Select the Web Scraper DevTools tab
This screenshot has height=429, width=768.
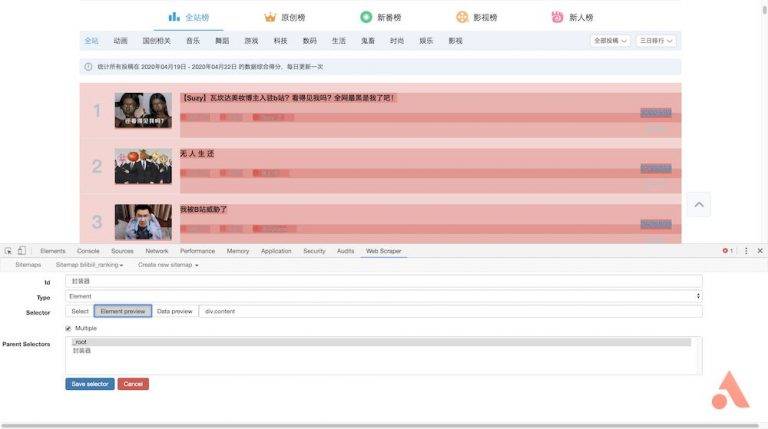click(384, 251)
